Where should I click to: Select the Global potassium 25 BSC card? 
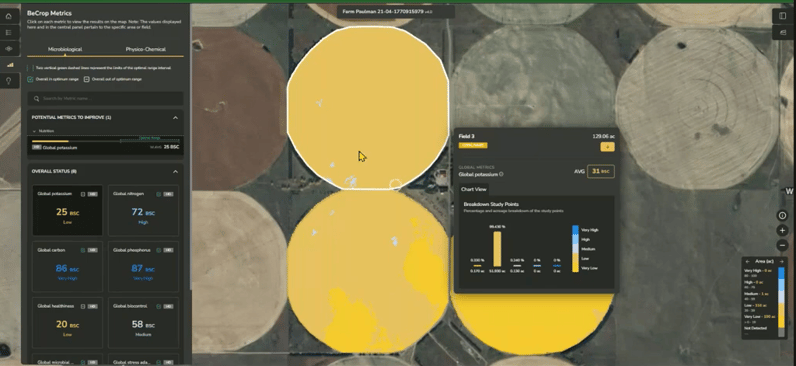(68, 210)
